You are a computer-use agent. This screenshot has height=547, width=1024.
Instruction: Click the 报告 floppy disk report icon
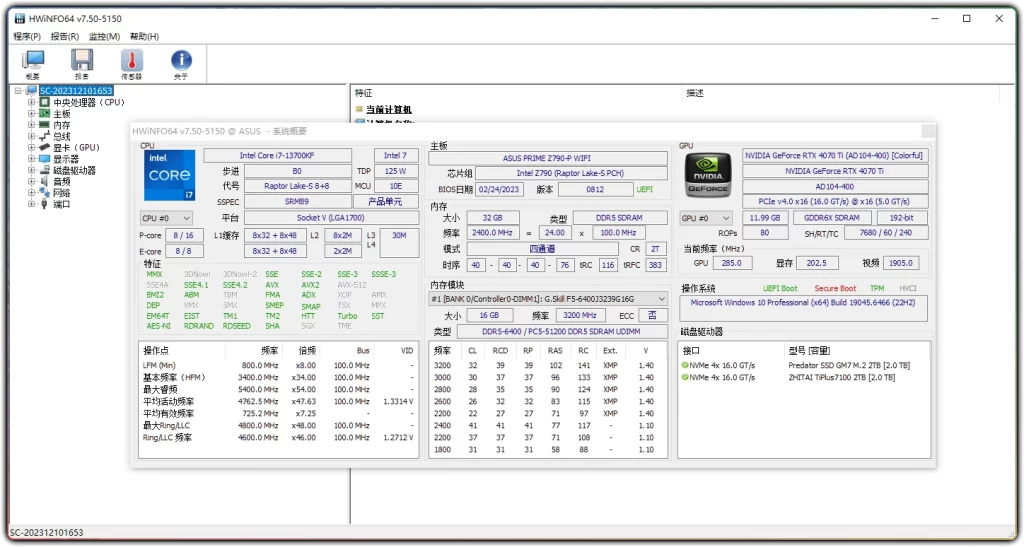click(82, 61)
